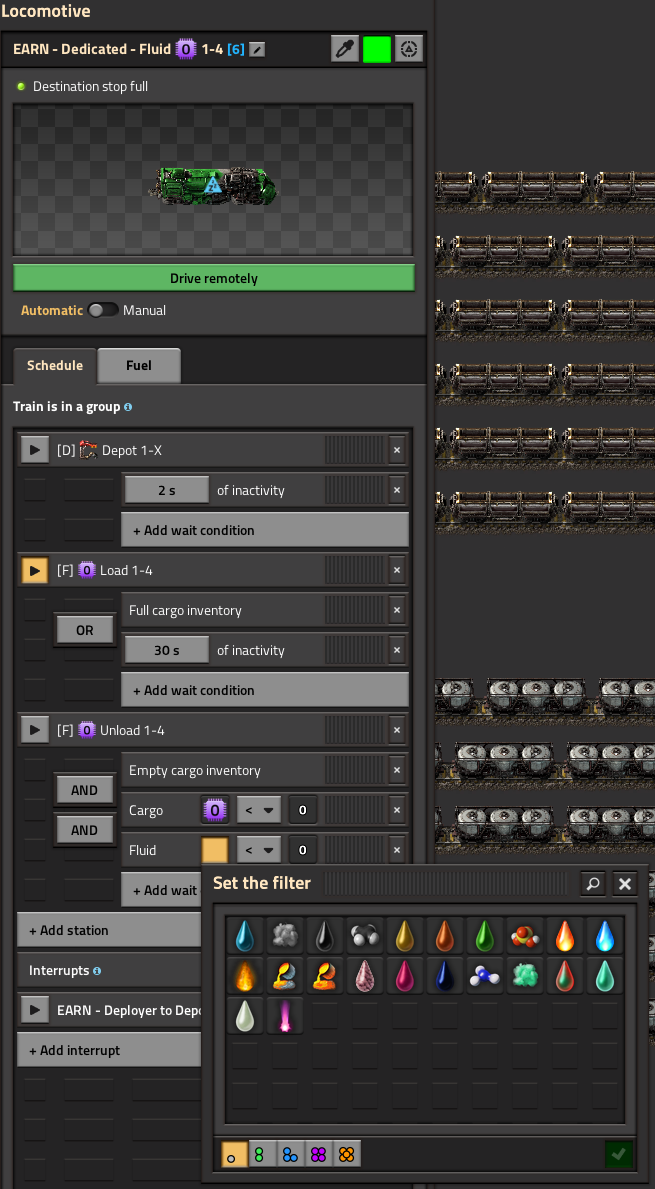Select the orange legendary quality button
This screenshot has width=655, height=1189.
point(346,1154)
